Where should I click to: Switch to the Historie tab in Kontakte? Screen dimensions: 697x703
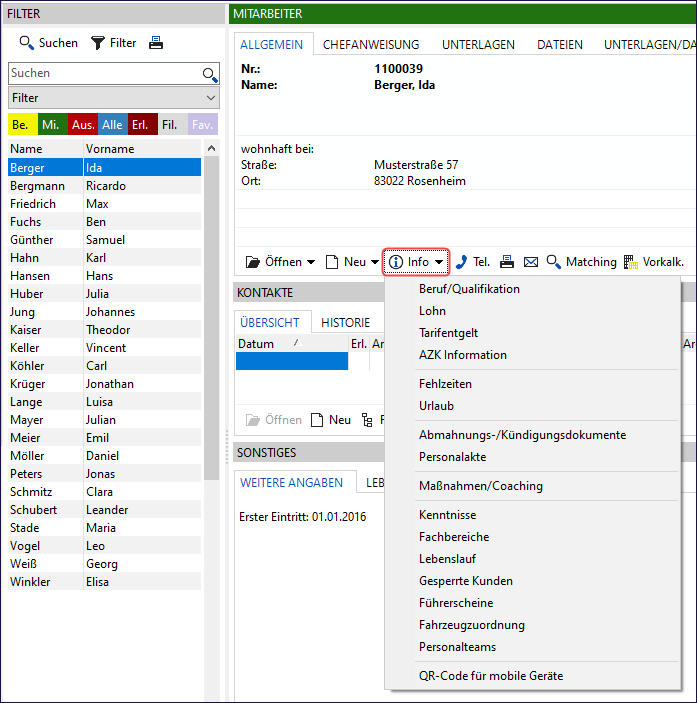[x=346, y=322]
